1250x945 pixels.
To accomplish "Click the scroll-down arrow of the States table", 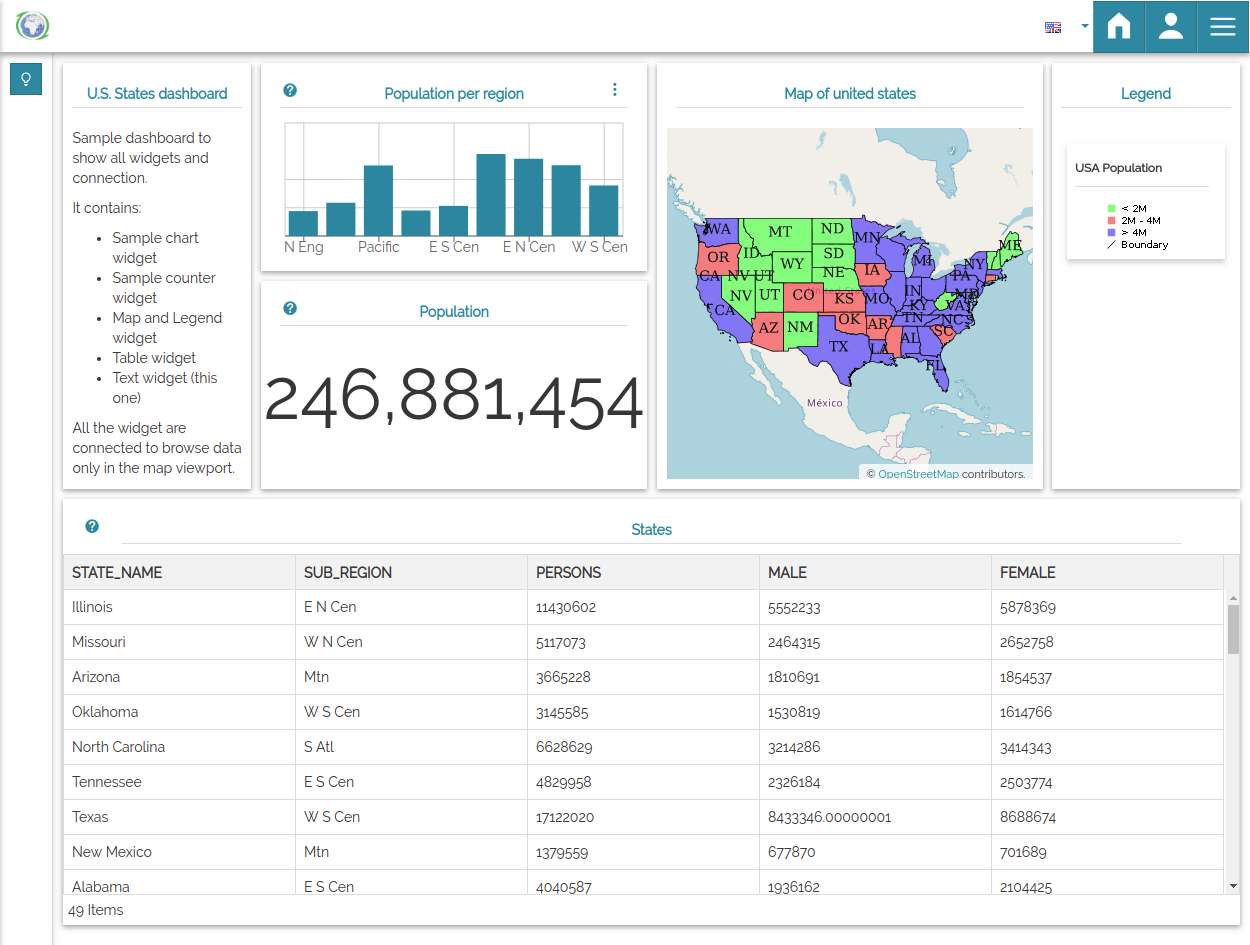I will (x=1233, y=885).
